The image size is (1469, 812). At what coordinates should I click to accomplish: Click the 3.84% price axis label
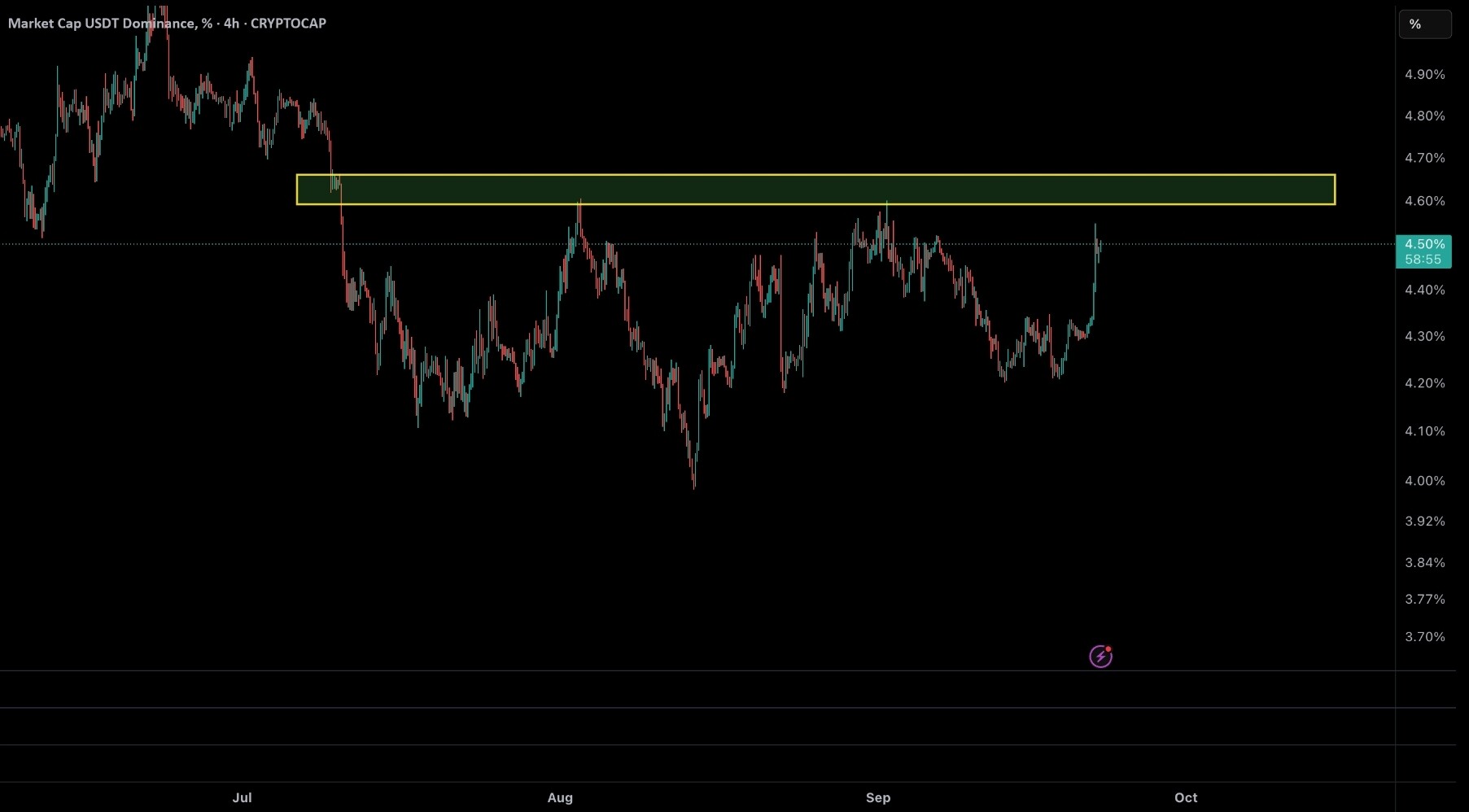point(1424,563)
